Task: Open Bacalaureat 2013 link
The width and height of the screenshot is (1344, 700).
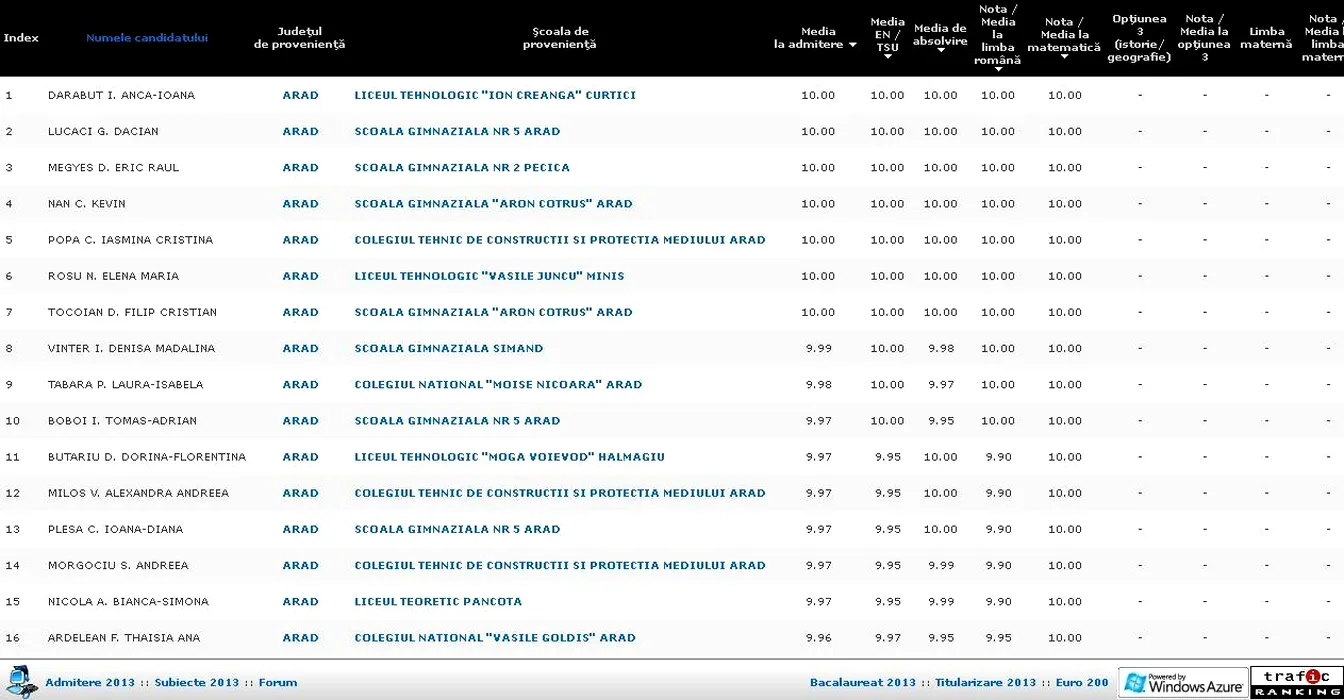Action: coord(863,683)
